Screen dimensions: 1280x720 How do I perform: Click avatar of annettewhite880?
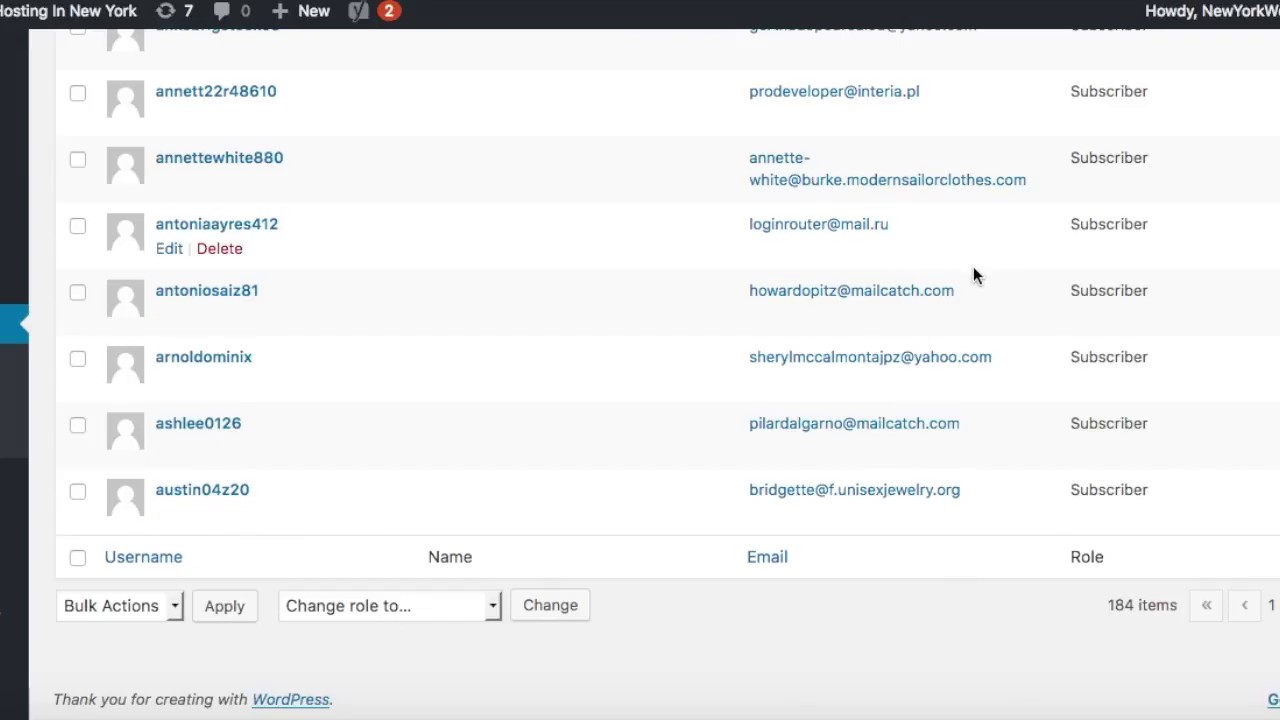point(125,165)
